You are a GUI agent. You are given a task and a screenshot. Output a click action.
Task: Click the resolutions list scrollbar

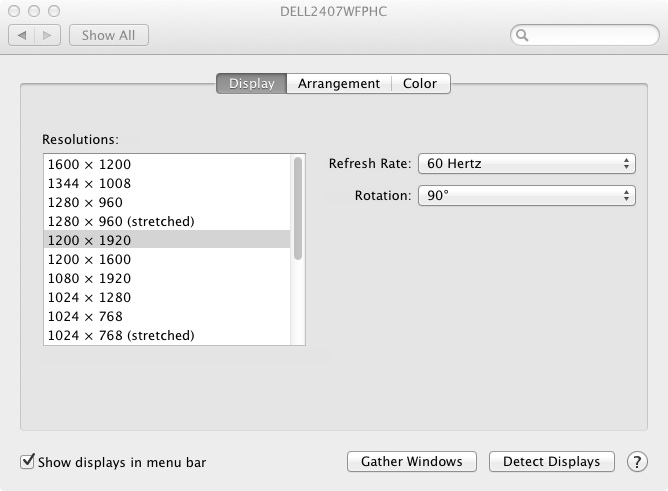coord(298,208)
